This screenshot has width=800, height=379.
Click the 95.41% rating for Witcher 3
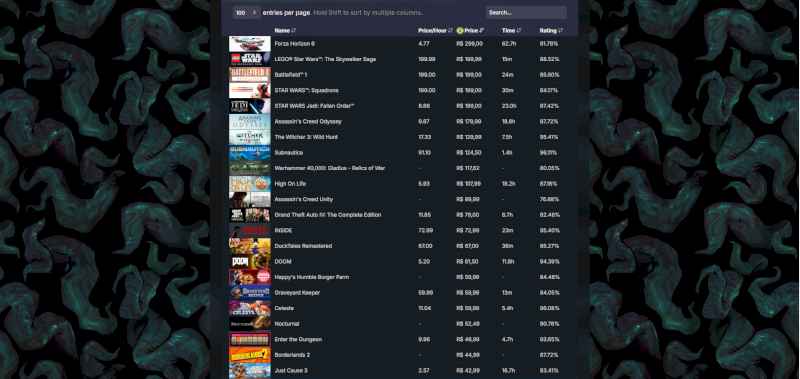549,137
